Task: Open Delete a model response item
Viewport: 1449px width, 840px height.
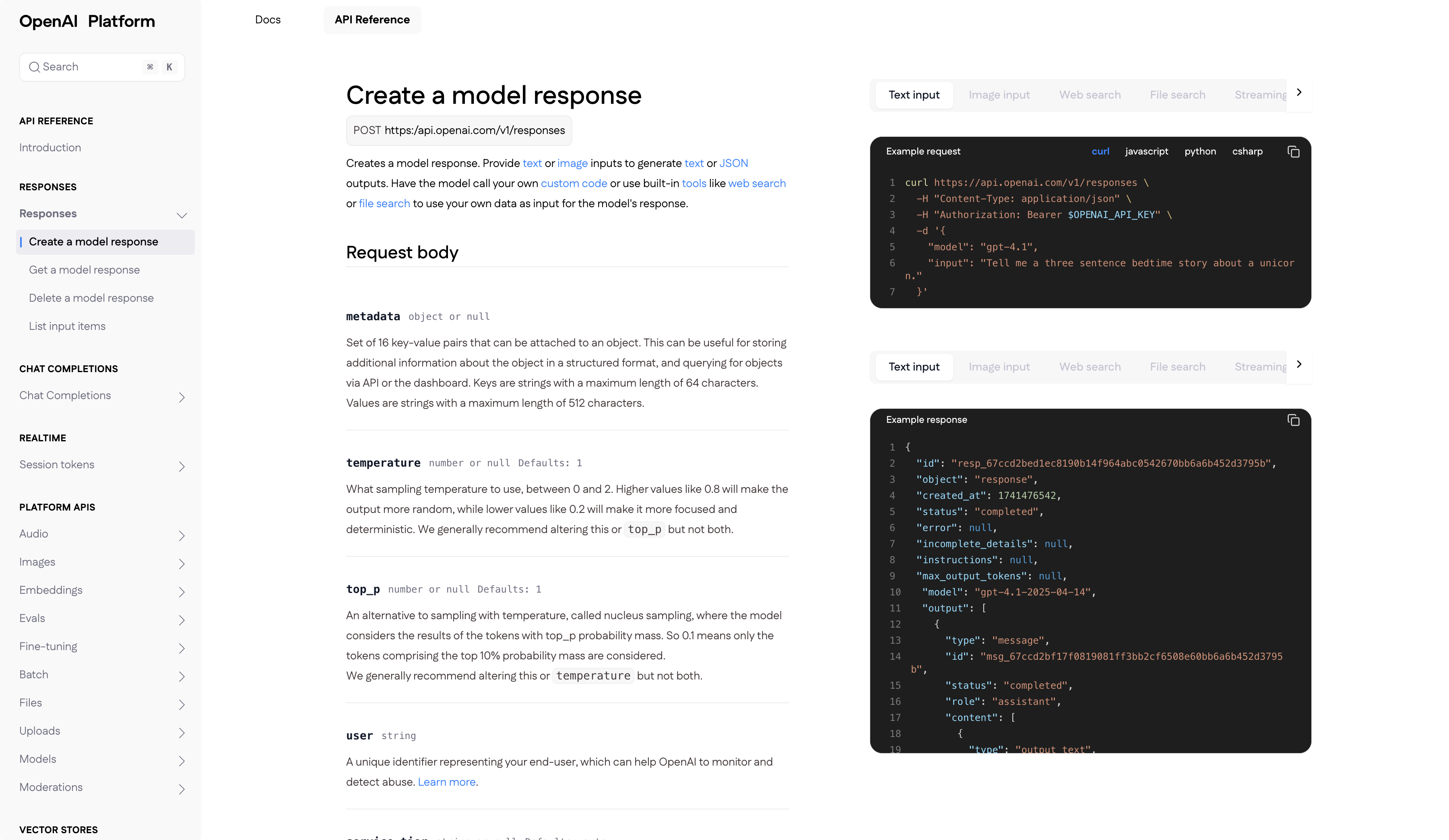Action: [91, 298]
